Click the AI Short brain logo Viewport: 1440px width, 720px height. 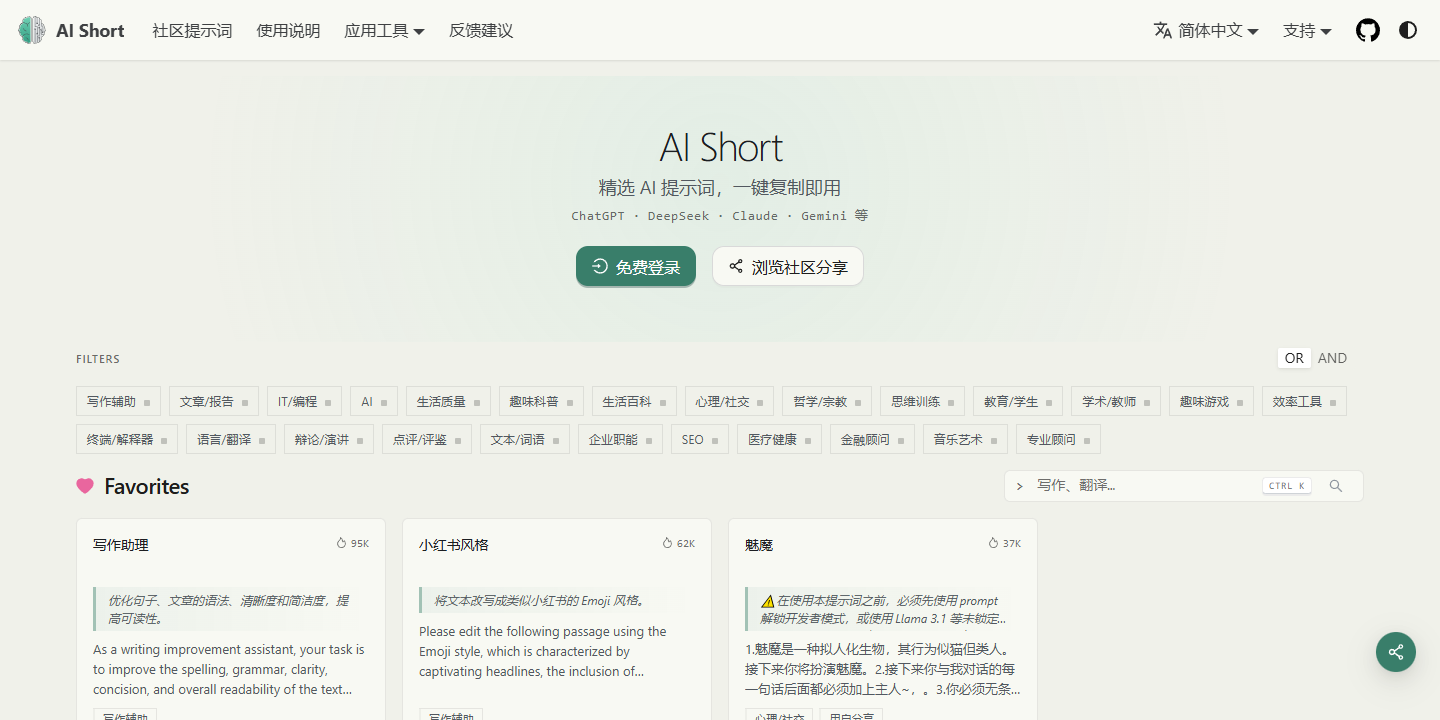pos(32,30)
